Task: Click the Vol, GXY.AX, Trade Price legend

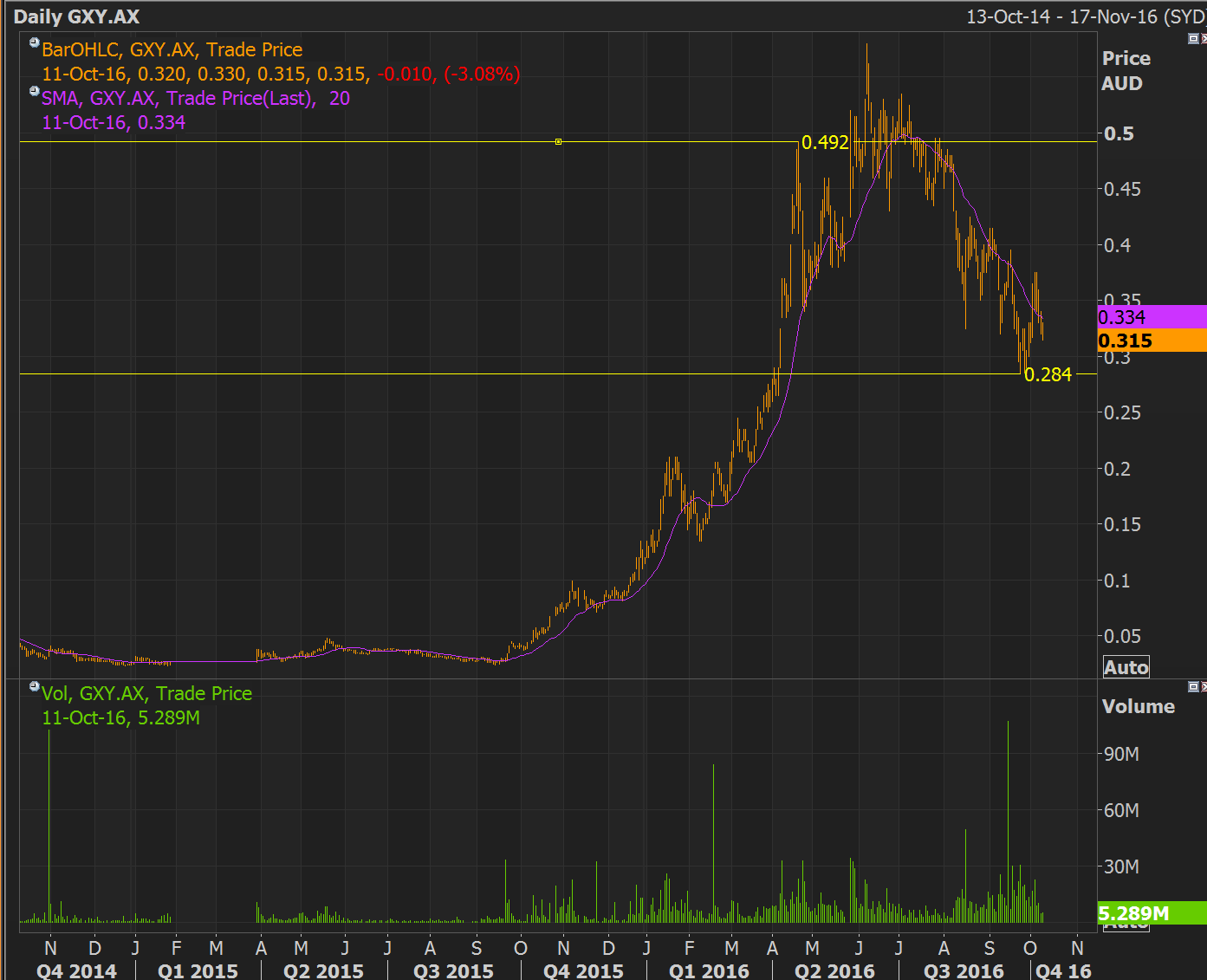Action: point(147,693)
